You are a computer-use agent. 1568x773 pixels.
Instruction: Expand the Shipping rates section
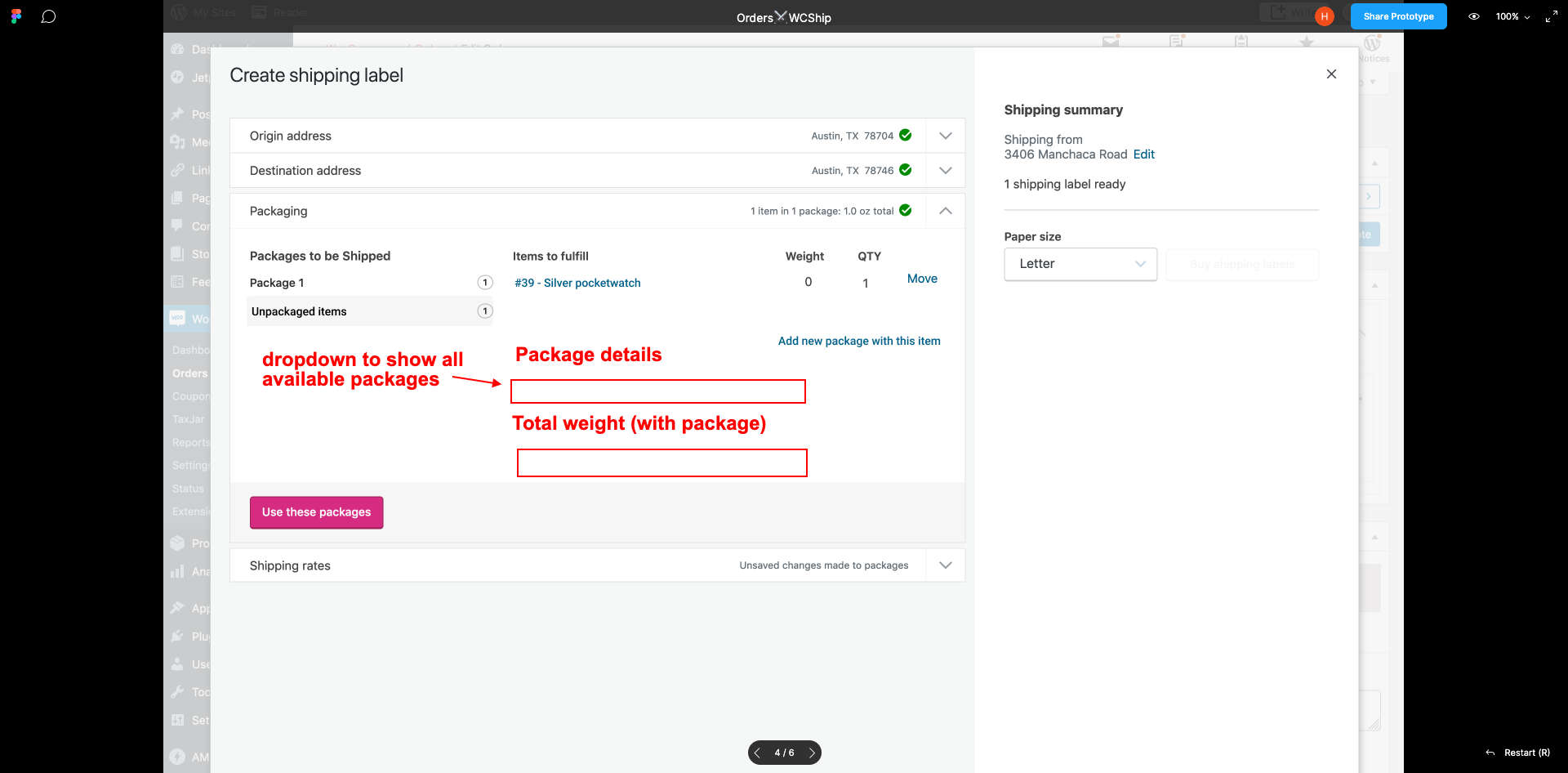(946, 565)
